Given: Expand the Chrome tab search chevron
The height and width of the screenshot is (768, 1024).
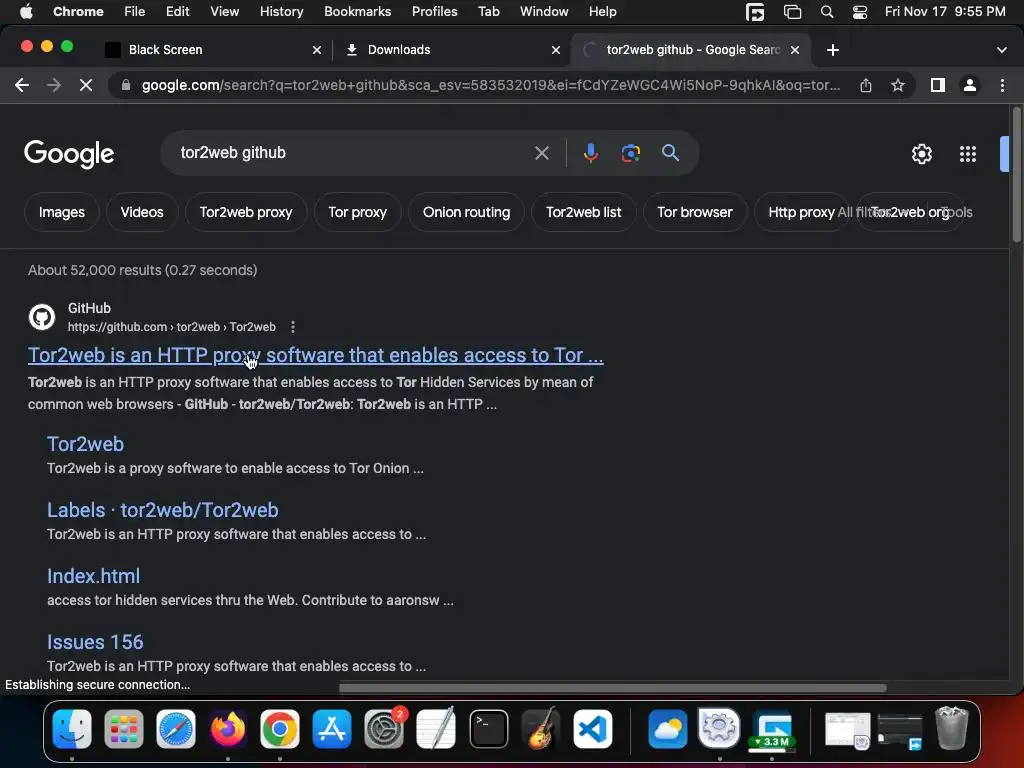Looking at the screenshot, I should click(1001, 50).
